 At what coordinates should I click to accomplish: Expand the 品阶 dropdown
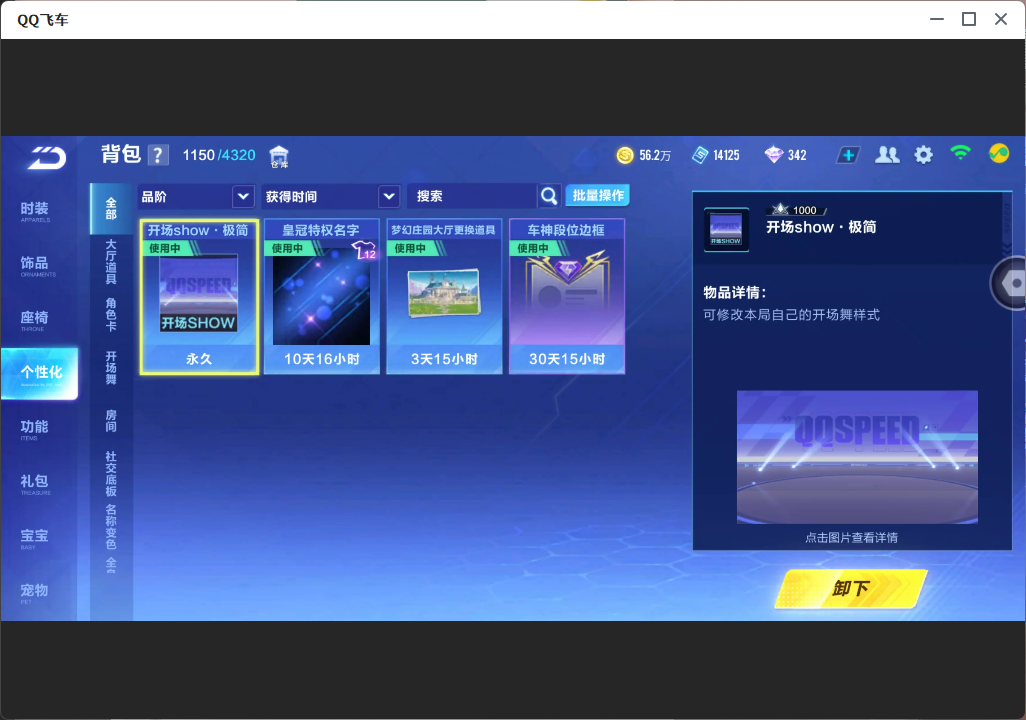[x=243, y=196]
